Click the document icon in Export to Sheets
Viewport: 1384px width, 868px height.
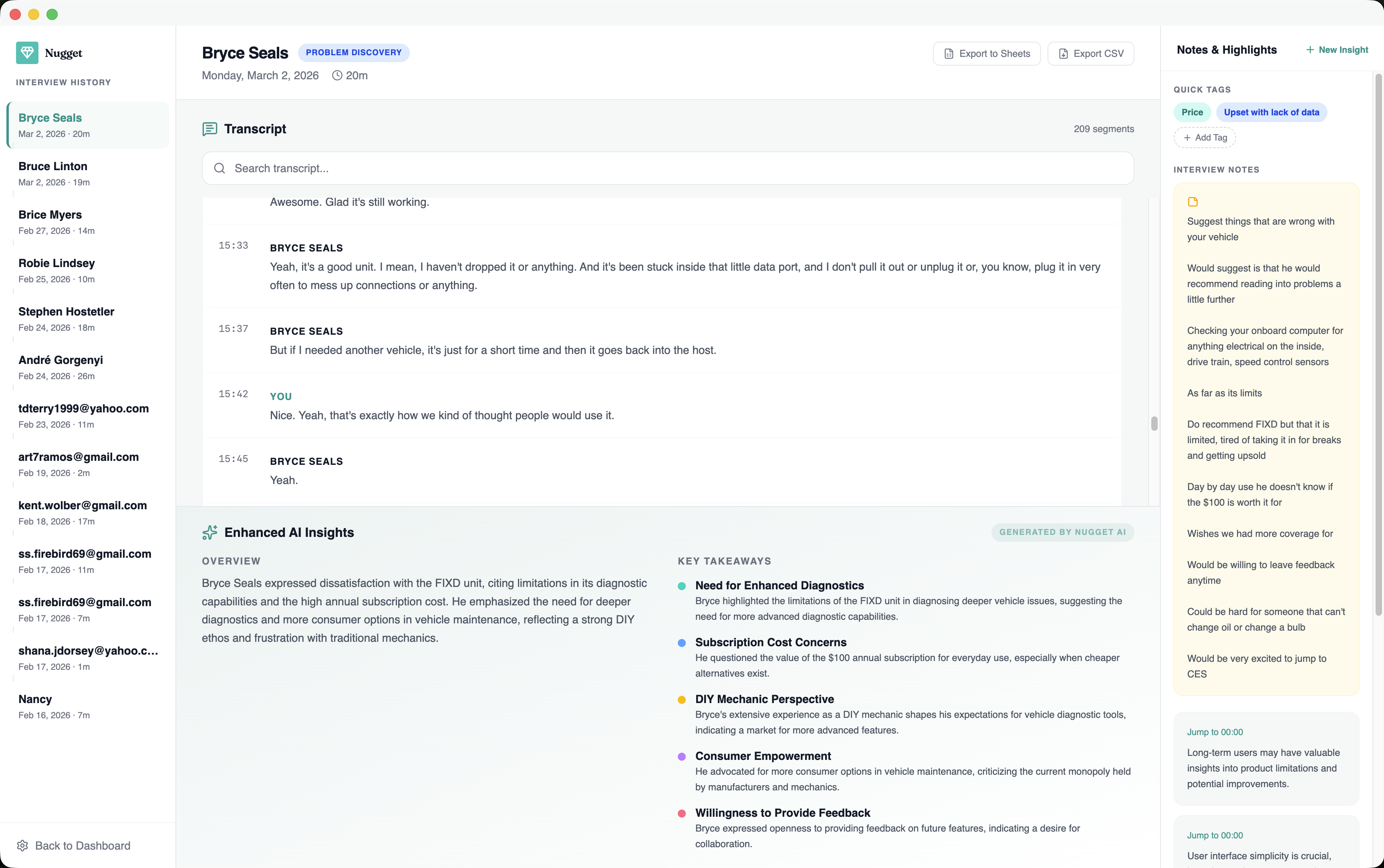(x=949, y=53)
